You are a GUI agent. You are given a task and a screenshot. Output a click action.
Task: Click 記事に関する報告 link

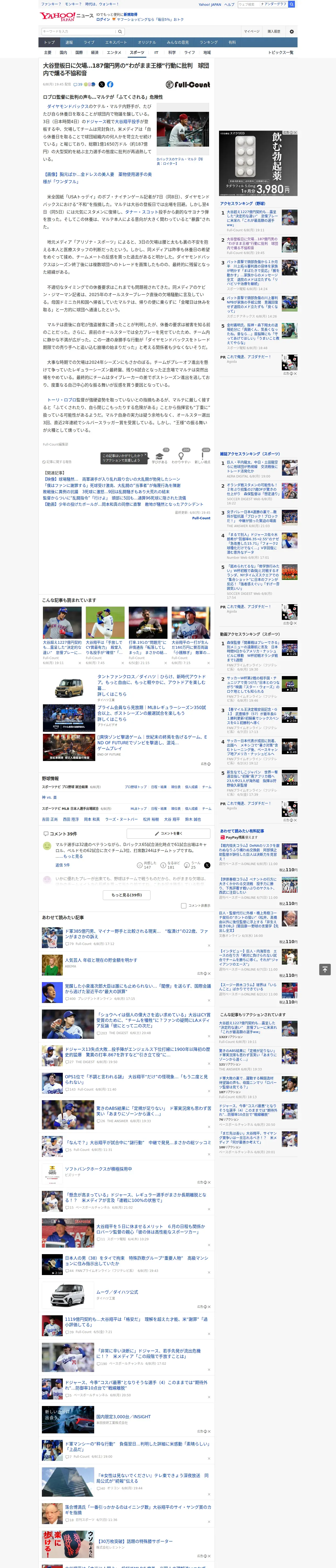(x=57, y=462)
